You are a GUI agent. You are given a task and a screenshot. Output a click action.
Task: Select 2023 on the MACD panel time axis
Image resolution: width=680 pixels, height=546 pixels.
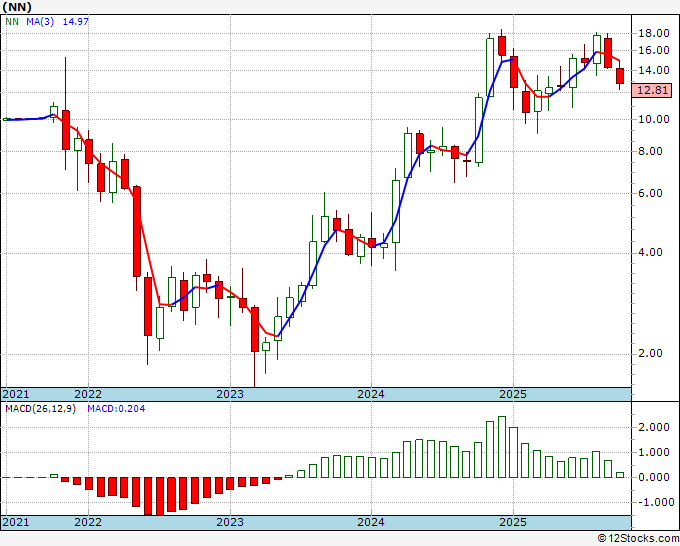click(x=229, y=522)
